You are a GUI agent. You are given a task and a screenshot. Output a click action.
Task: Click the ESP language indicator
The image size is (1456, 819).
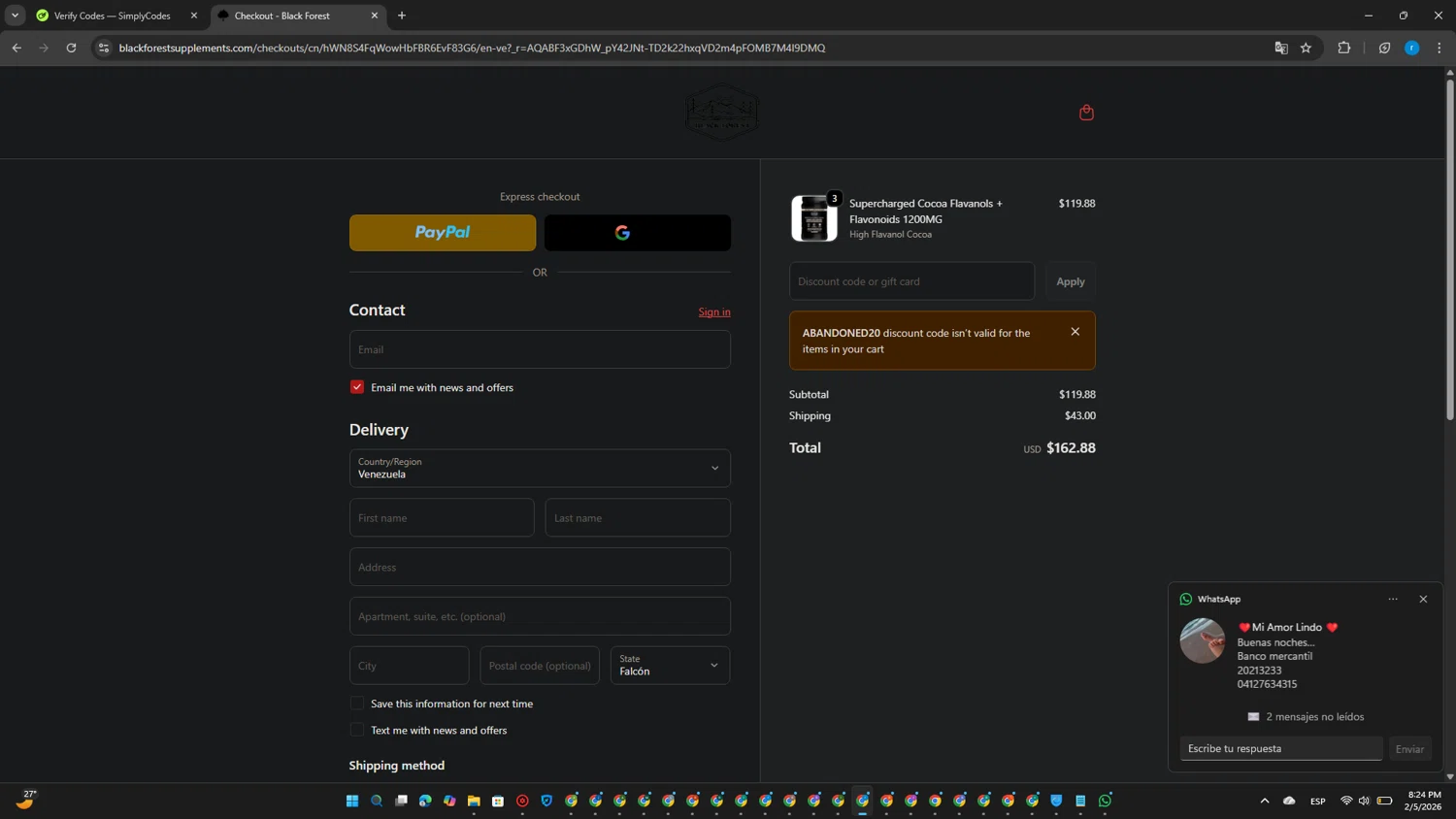[1318, 801]
